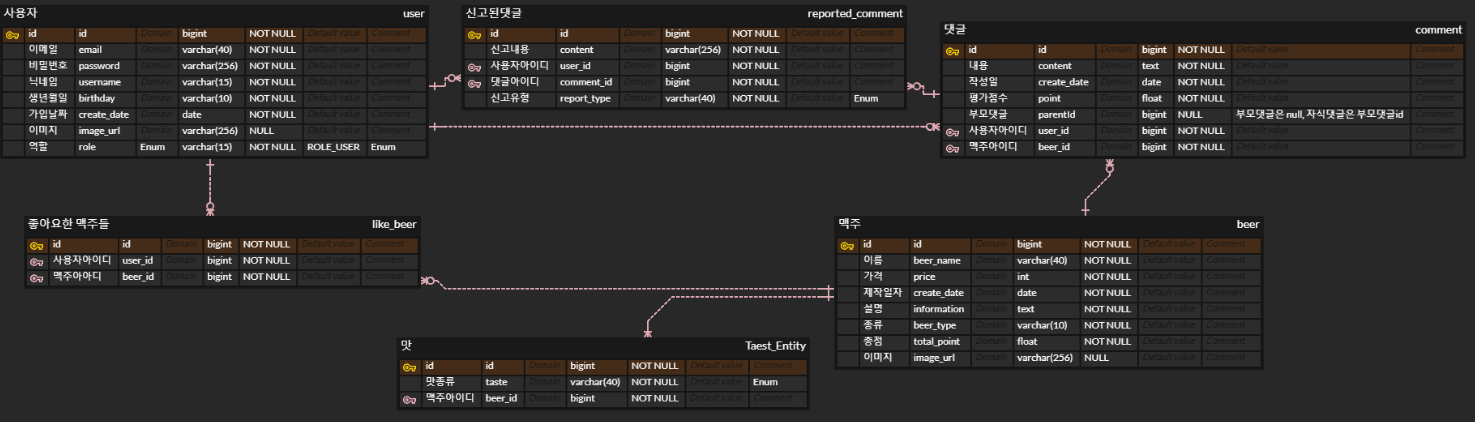The image size is (1475, 422).
Task: Click the 'ROLE_USER' default value cell
Action: [x=334, y=147]
